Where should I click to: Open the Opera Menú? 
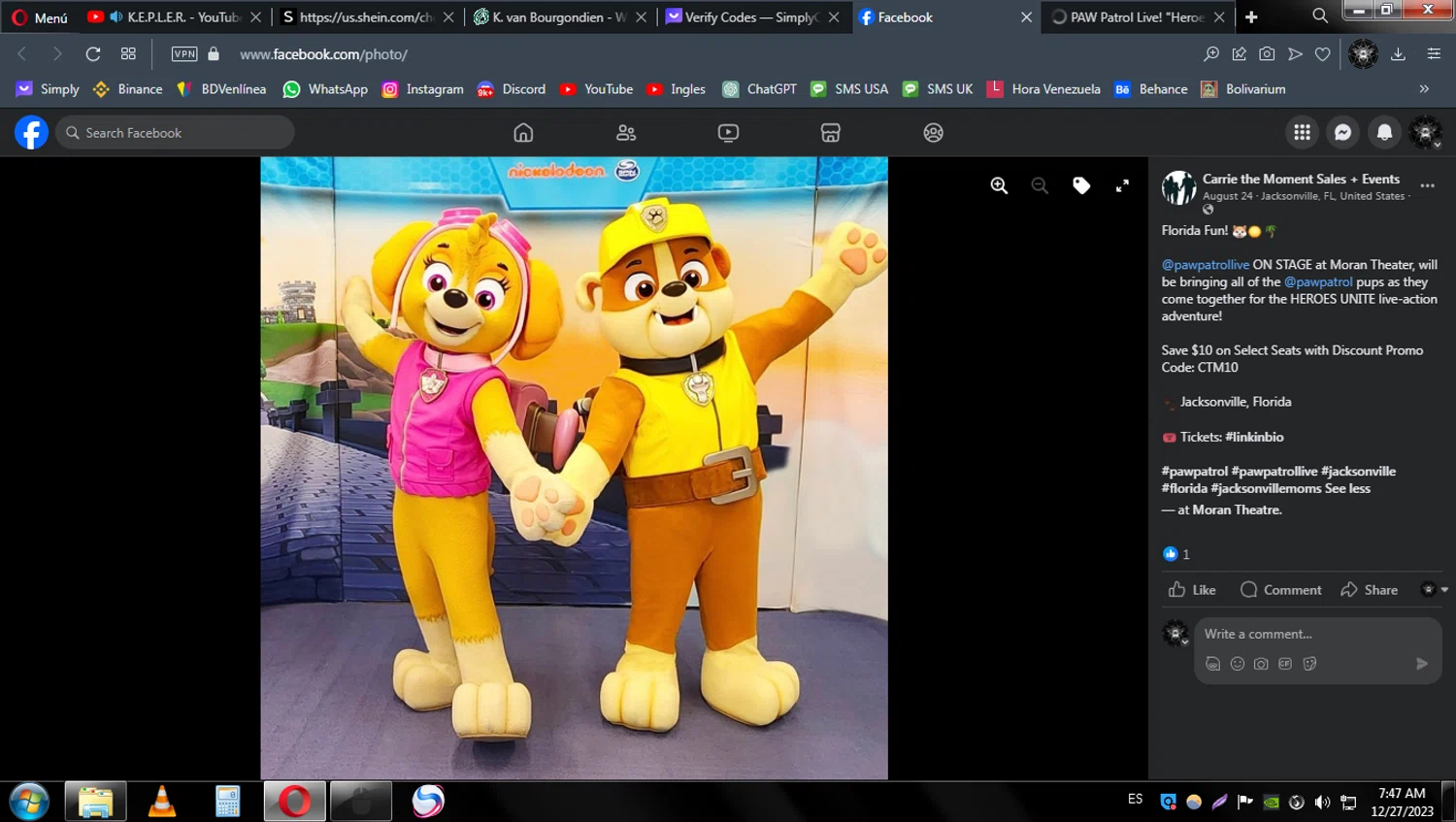[x=40, y=17]
